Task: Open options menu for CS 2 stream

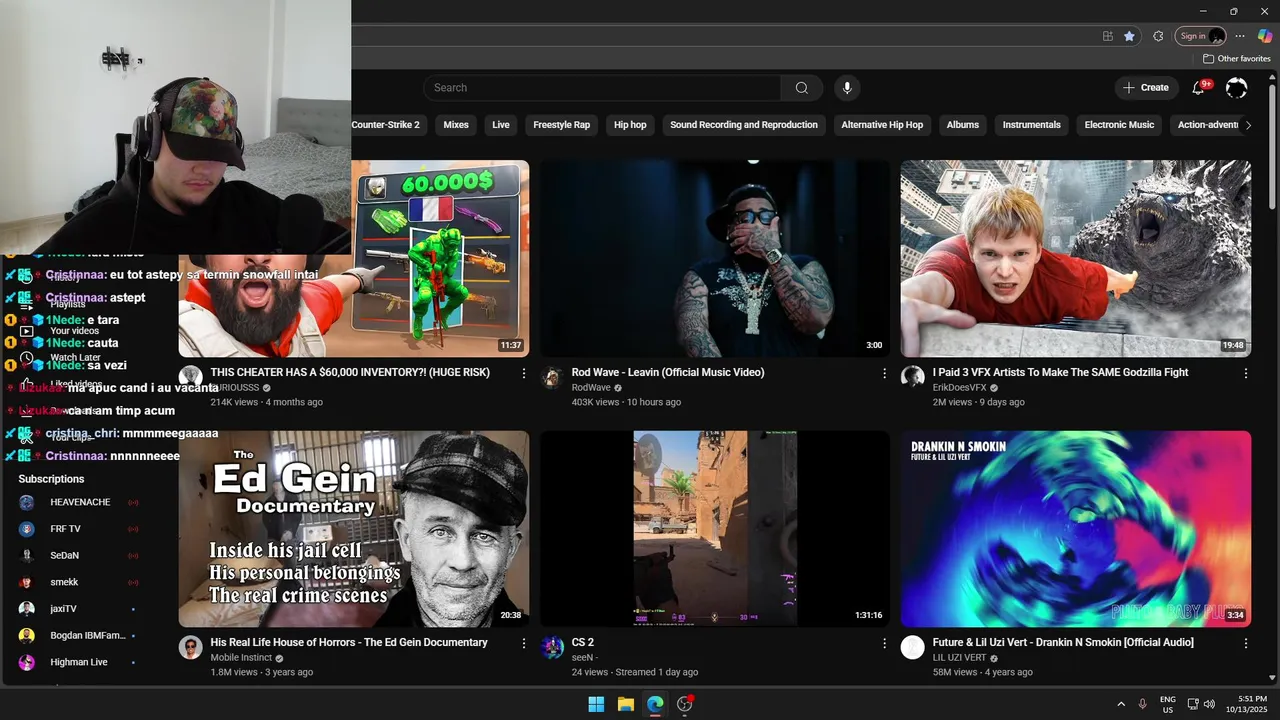Action: pyautogui.click(x=884, y=643)
